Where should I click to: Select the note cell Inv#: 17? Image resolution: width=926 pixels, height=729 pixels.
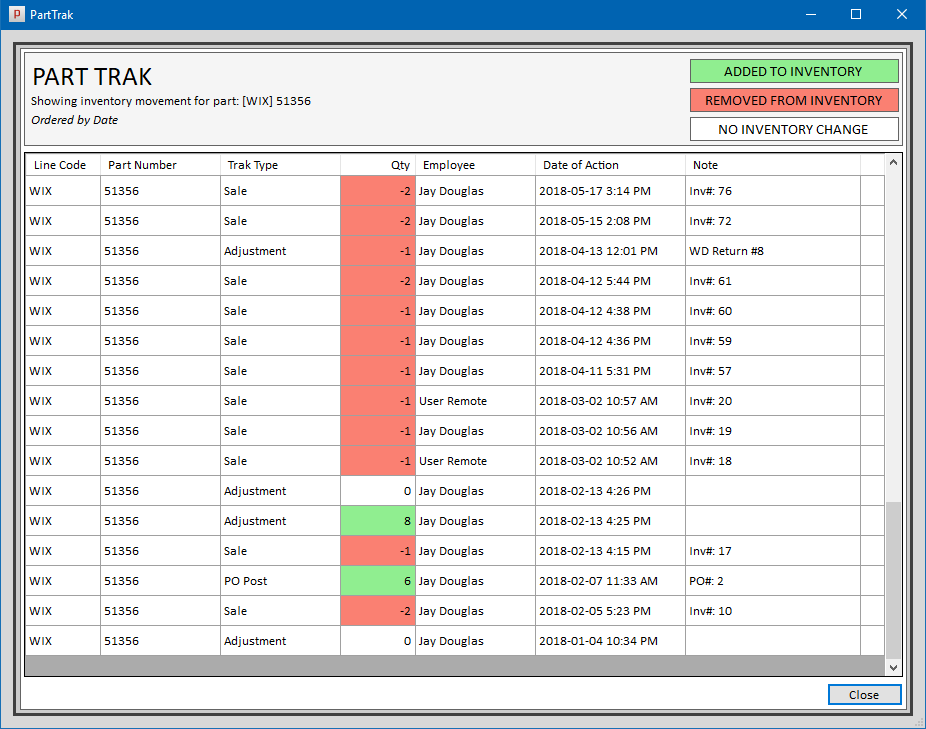point(772,551)
